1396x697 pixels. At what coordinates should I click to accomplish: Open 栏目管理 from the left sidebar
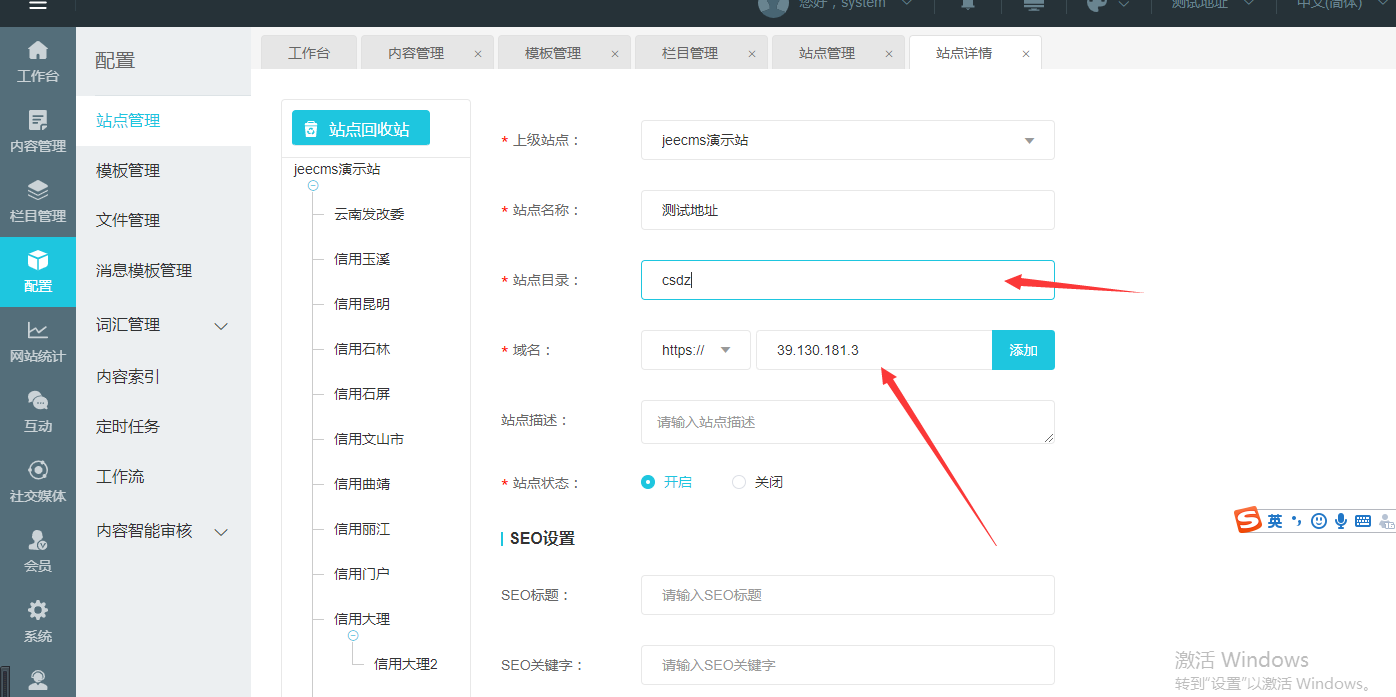[38, 201]
